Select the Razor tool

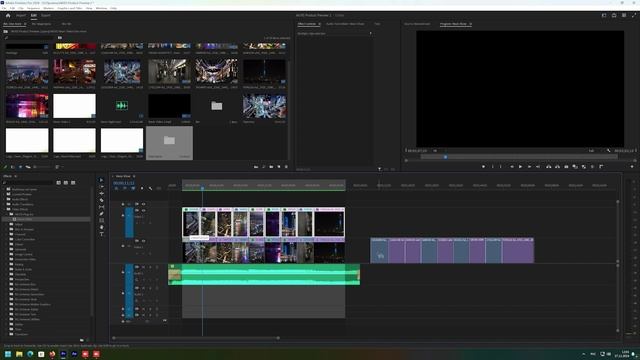(x=101, y=200)
